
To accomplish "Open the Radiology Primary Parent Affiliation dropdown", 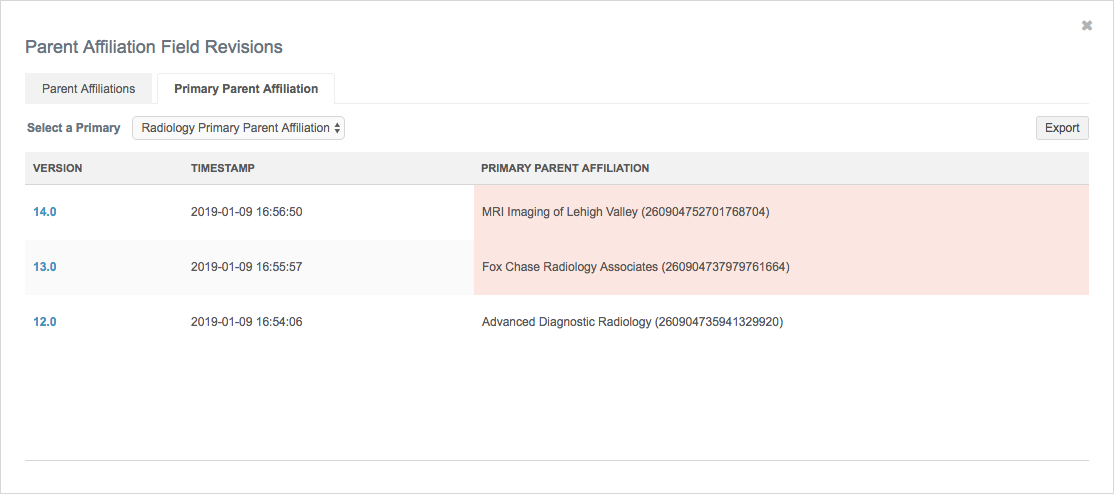I will tap(239, 128).
